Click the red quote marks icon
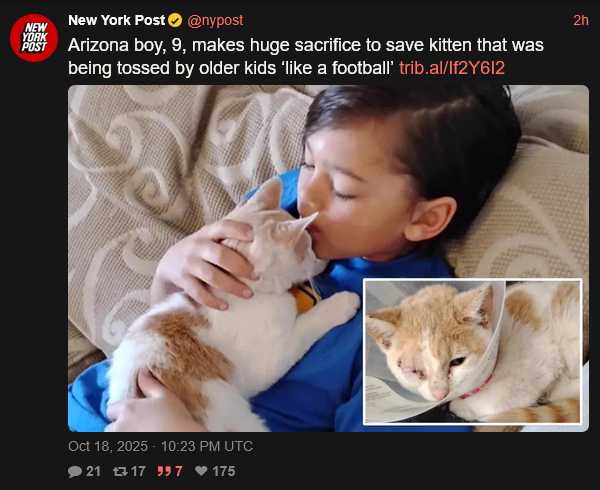Screen dimensions: 600x490 [164, 471]
